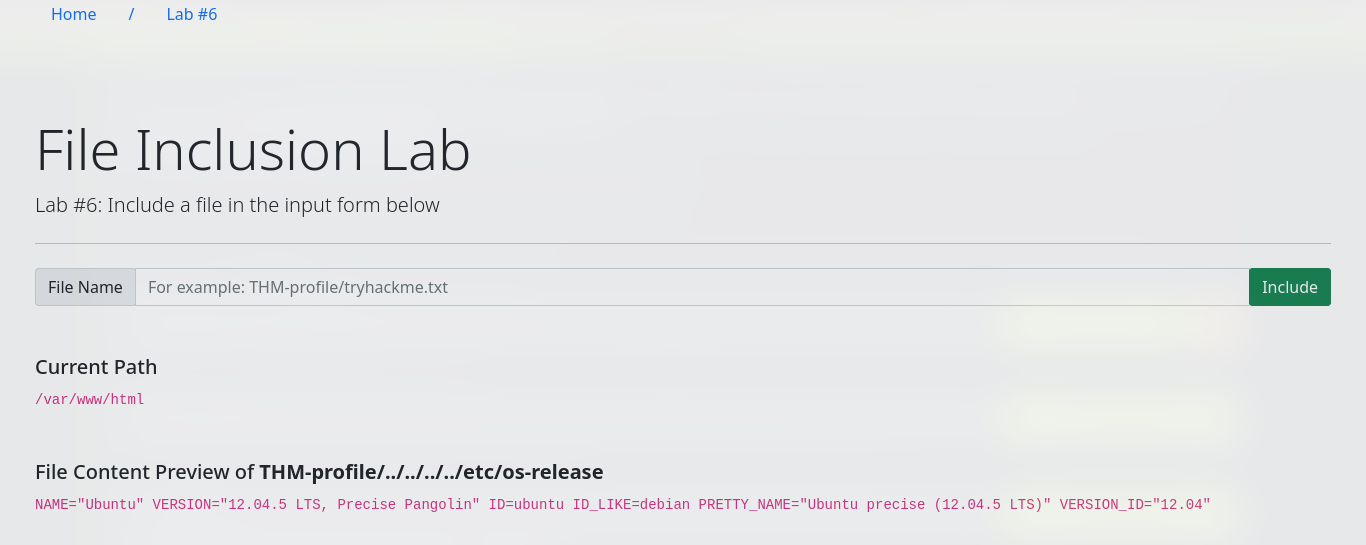
Task: Click the breadcrumb slash separator
Action: point(131,14)
